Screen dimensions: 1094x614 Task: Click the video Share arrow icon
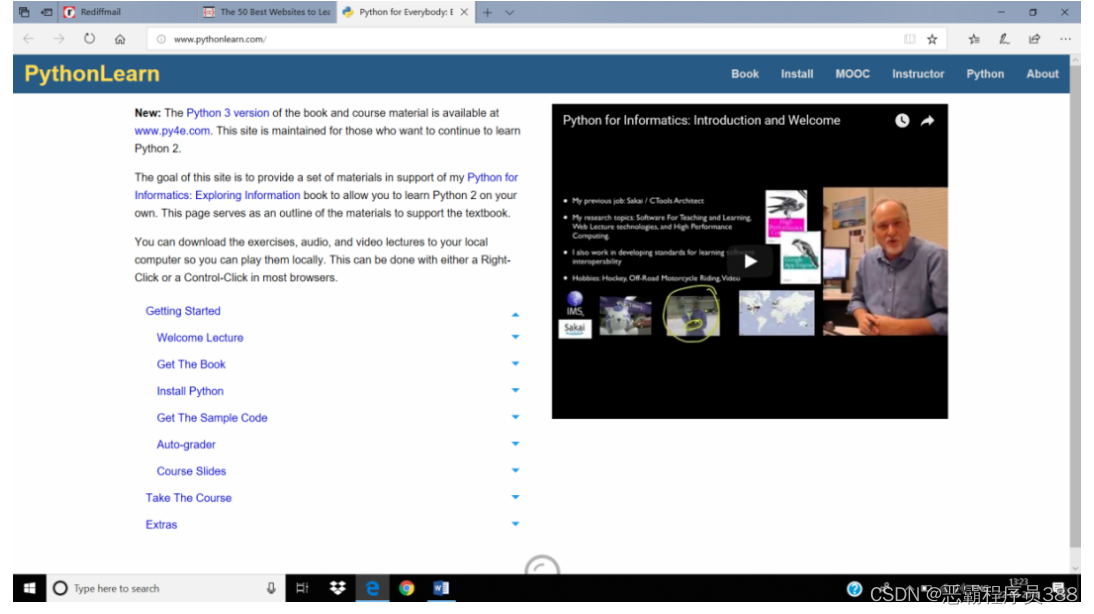coord(927,121)
